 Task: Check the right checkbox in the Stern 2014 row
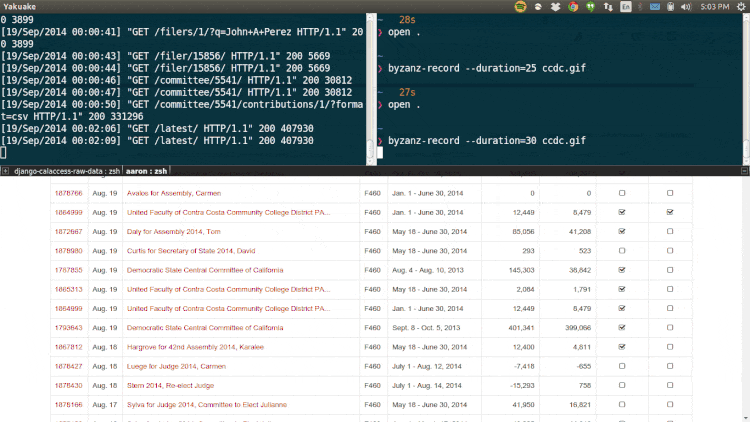[670, 385]
